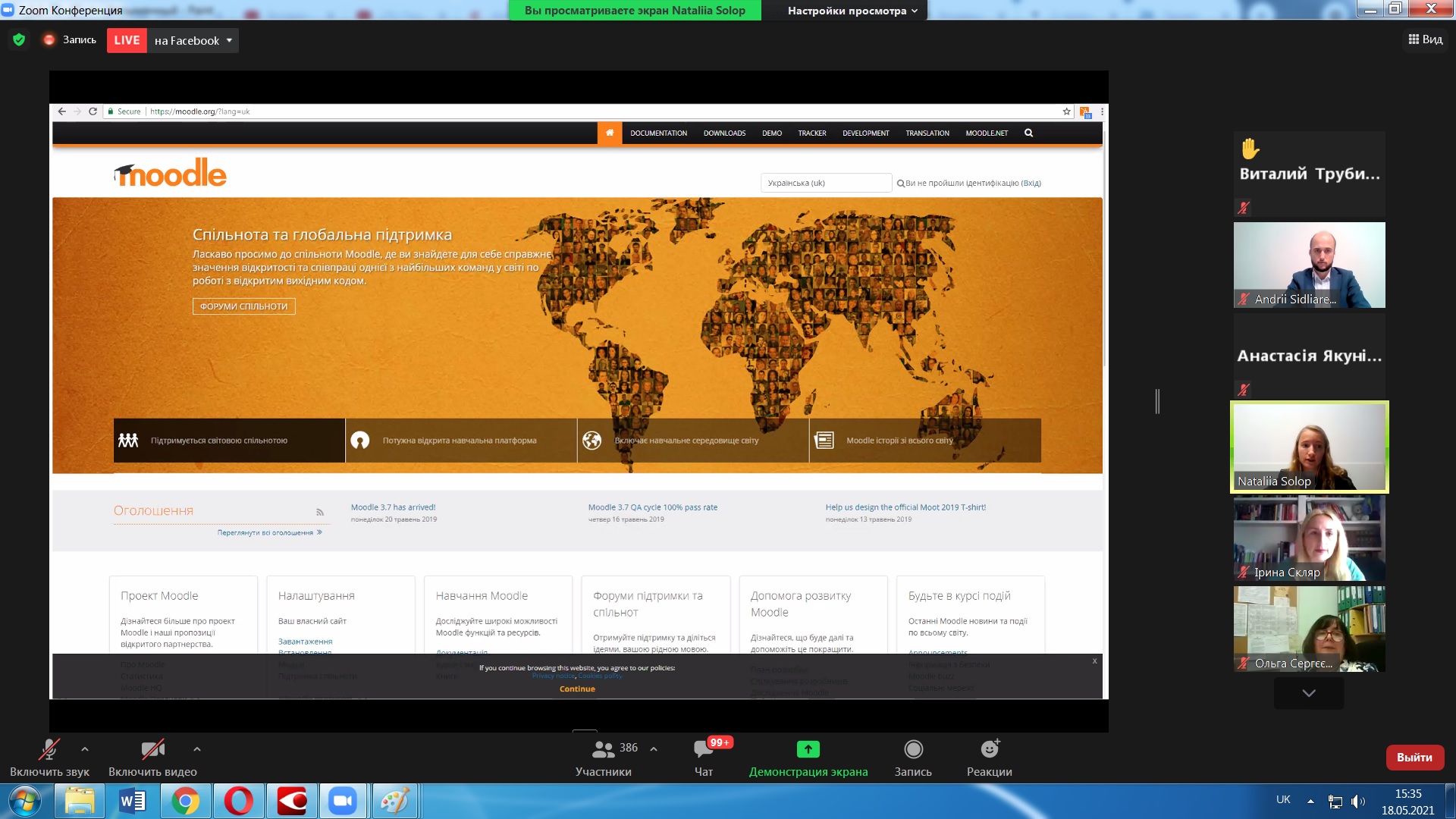The image size is (1456, 819).
Task: Click the Вид view layout button
Action: (1425, 39)
